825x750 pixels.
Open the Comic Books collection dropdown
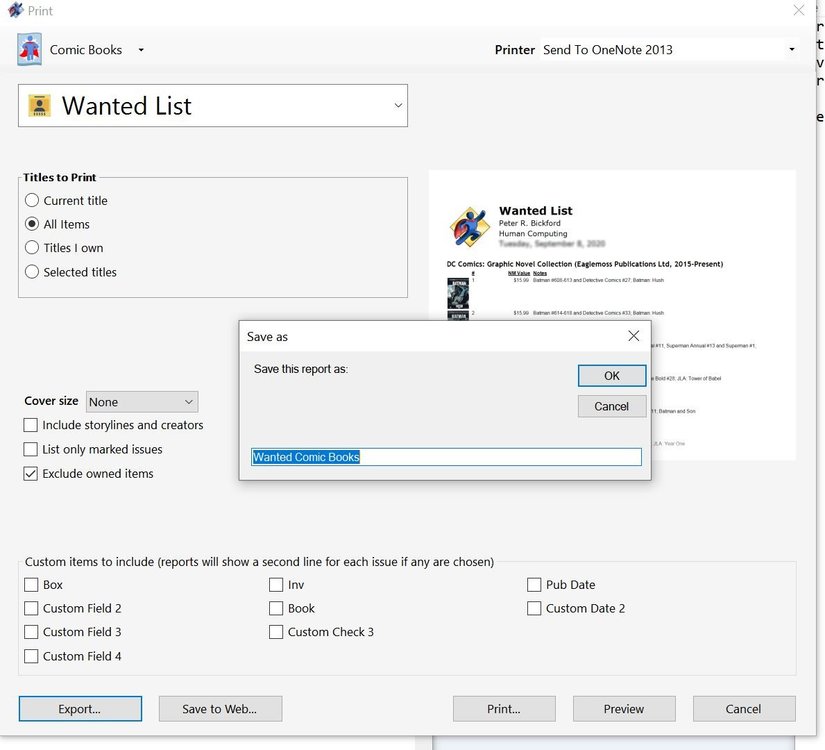141,50
